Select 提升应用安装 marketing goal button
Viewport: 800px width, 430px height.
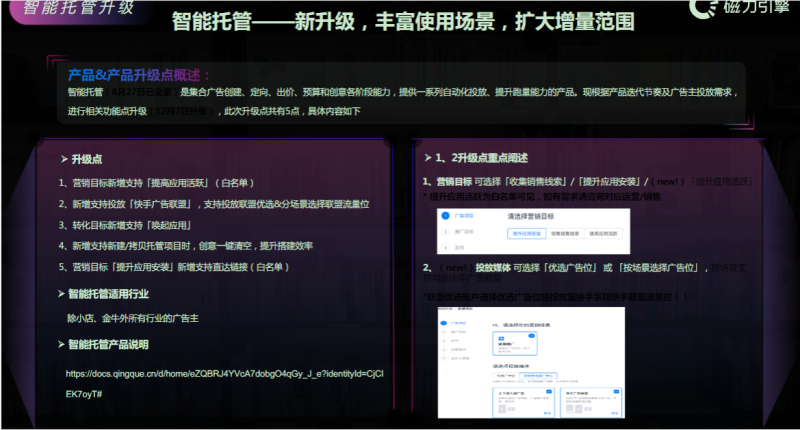[x=527, y=234]
